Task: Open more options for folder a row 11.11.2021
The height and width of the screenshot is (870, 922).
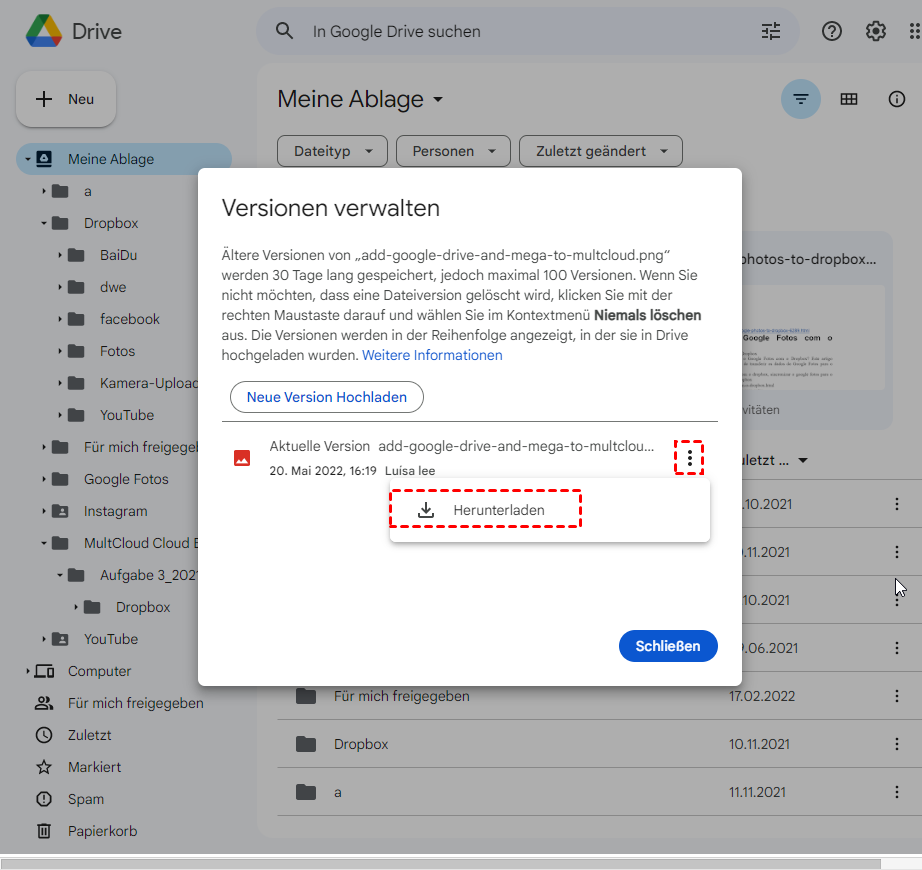Action: (x=897, y=792)
